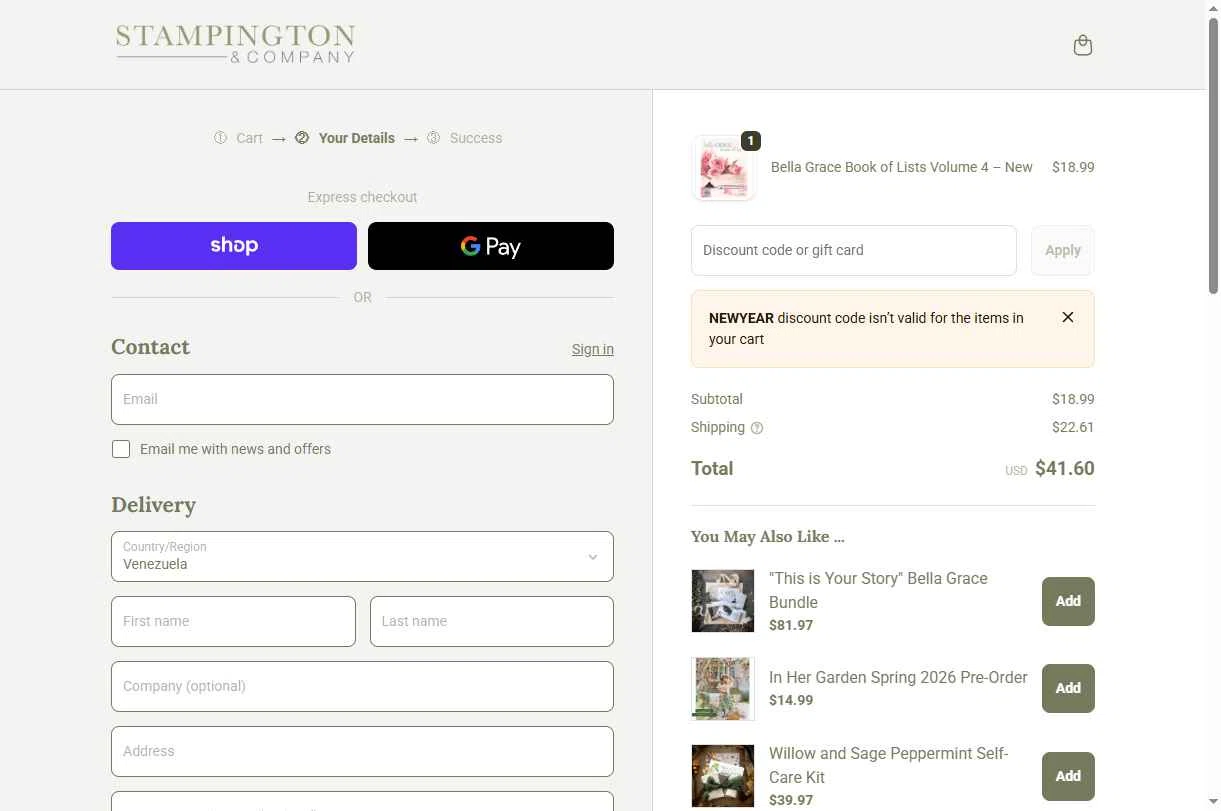Open the In Her Garden Spring thumbnail
Screen dimensions: 1221x811
click(x=723, y=688)
